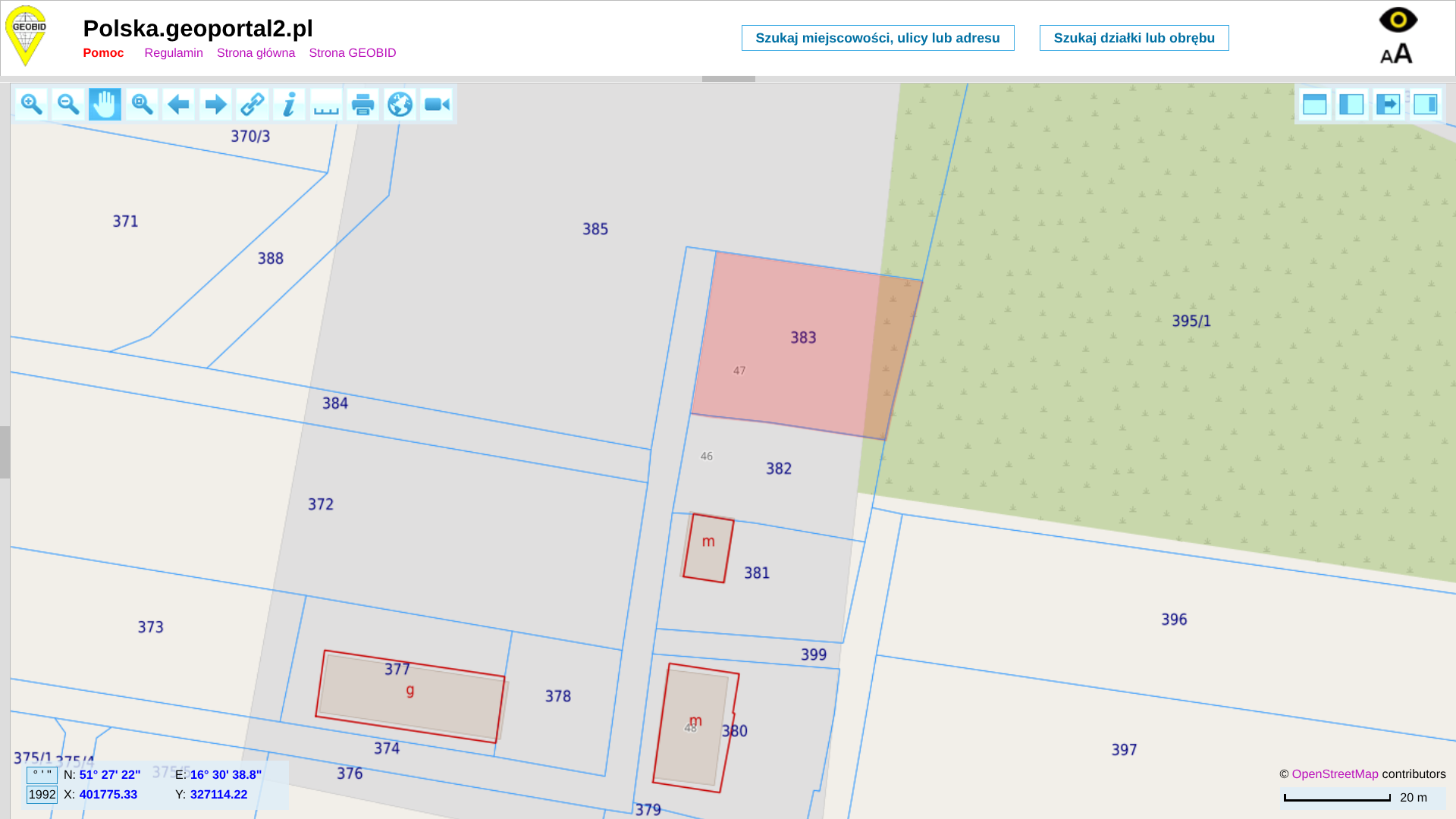Open the Regulamin link

(x=174, y=53)
